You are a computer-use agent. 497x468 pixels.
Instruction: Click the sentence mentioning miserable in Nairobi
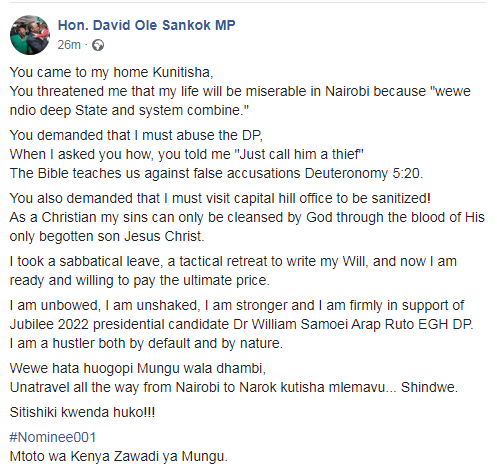(x=240, y=91)
